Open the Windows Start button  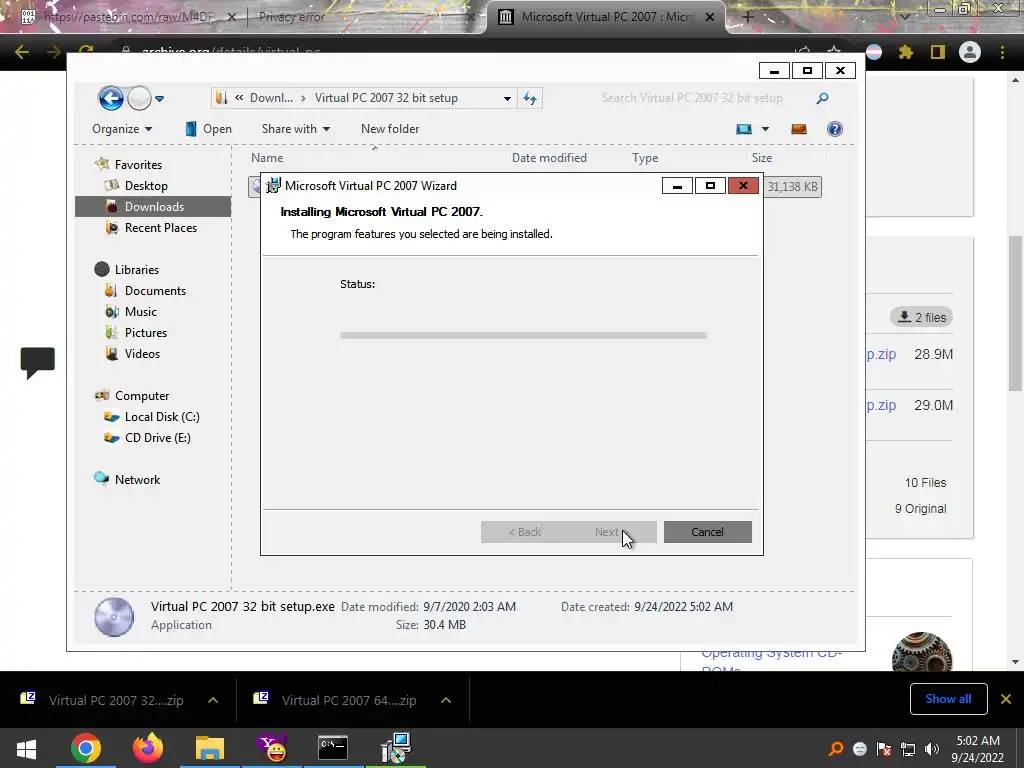(26, 748)
